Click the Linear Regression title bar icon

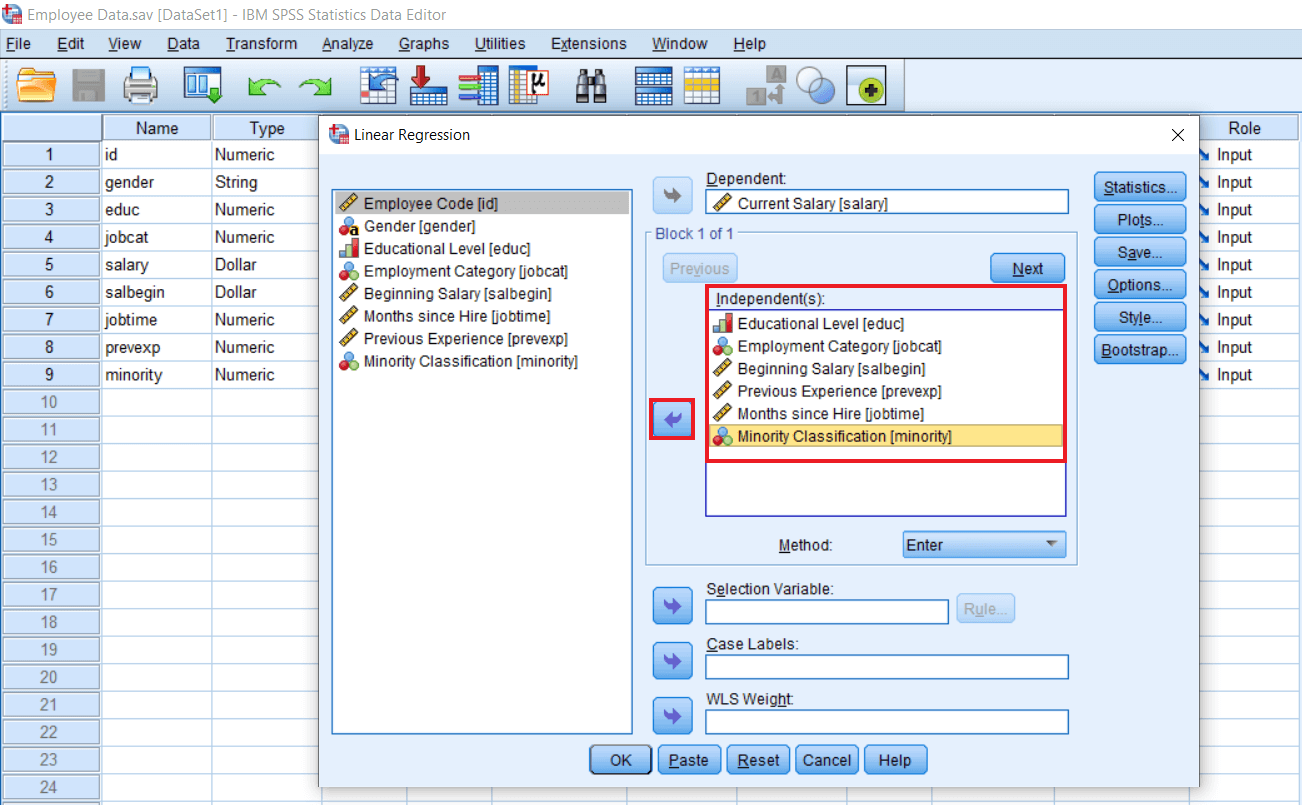click(x=338, y=134)
